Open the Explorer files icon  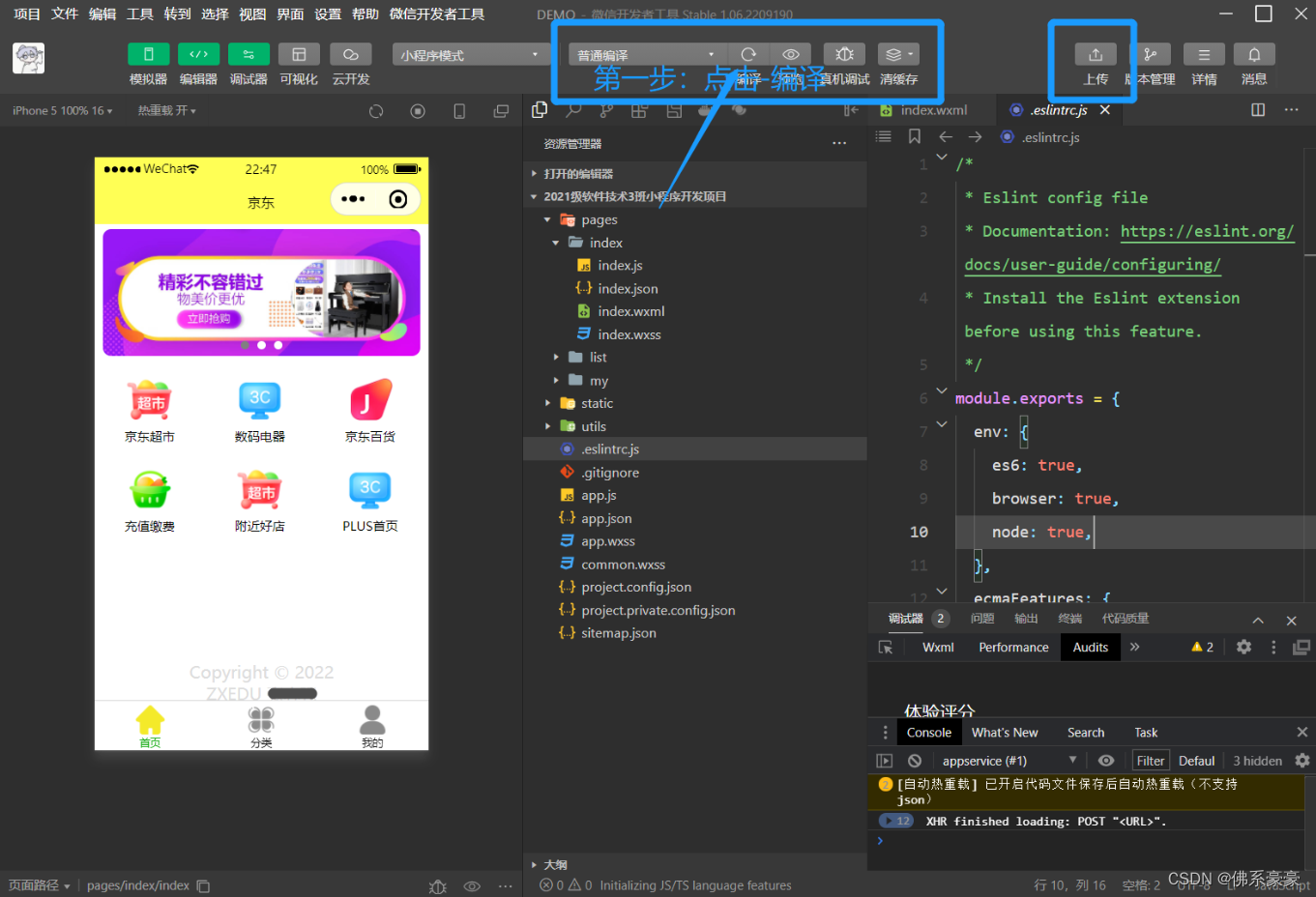point(540,110)
